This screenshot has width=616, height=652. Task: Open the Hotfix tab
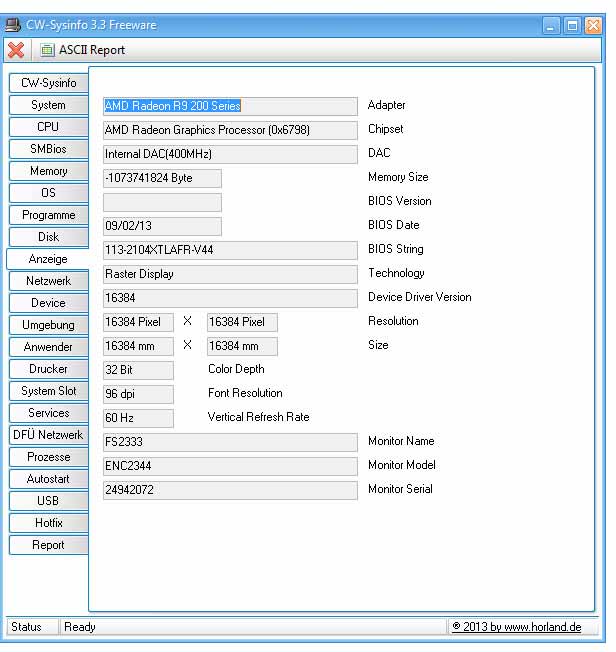pyautogui.click(x=49, y=524)
